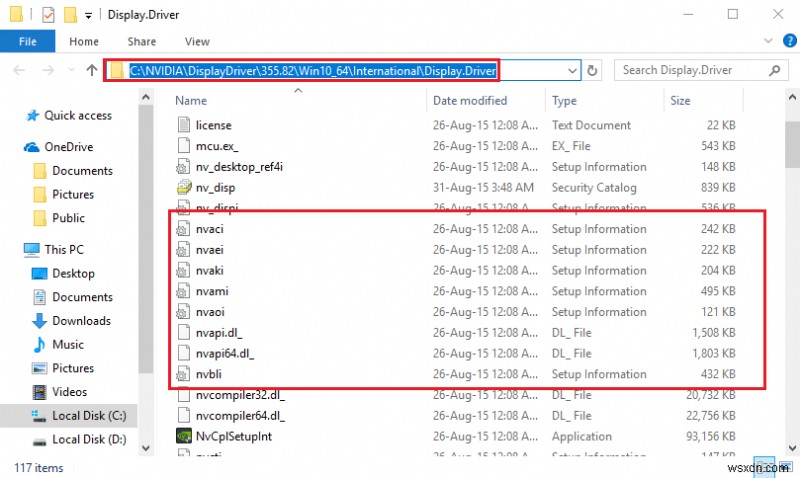Select the nvbli file icon
Image resolution: width=800 pixels, height=478 pixels.
(184, 374)
